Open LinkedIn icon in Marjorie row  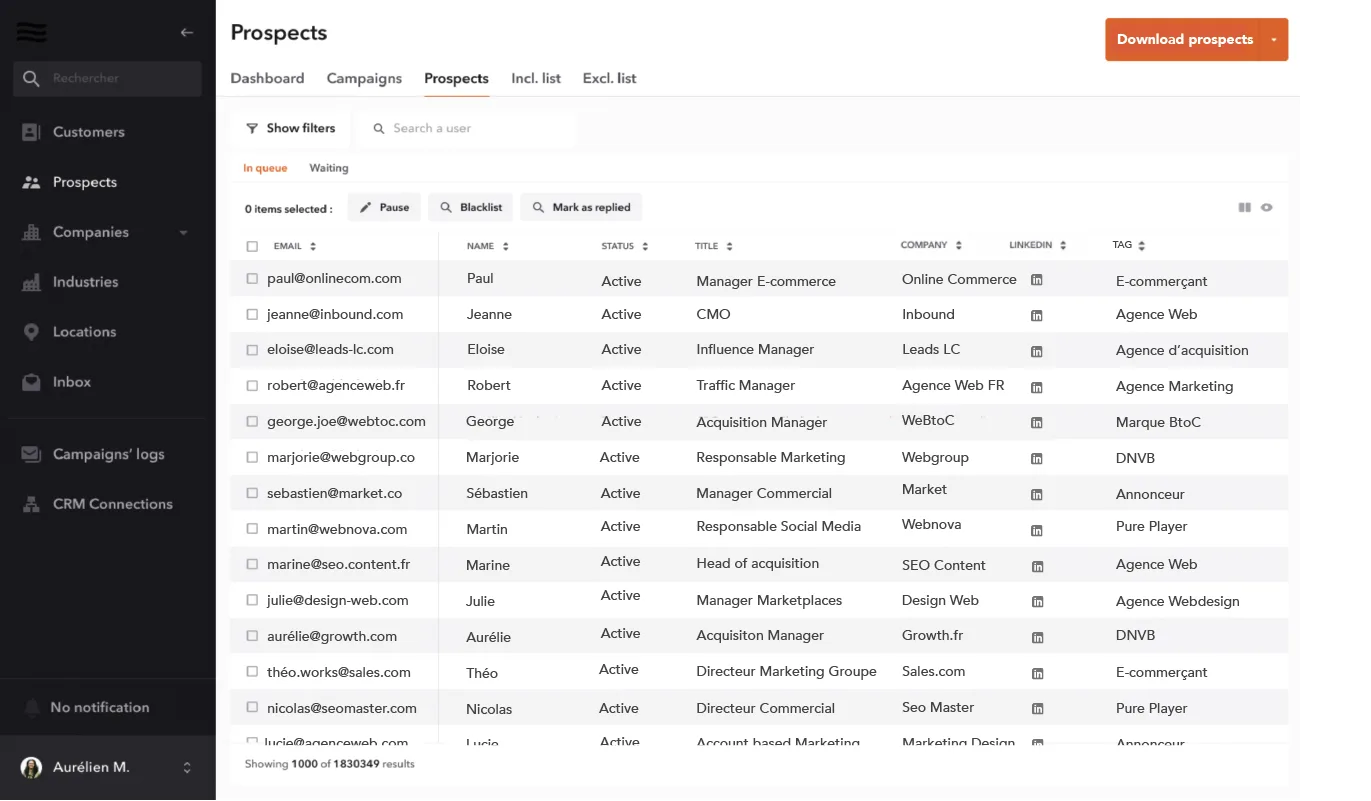click(x=1037, y=459)
